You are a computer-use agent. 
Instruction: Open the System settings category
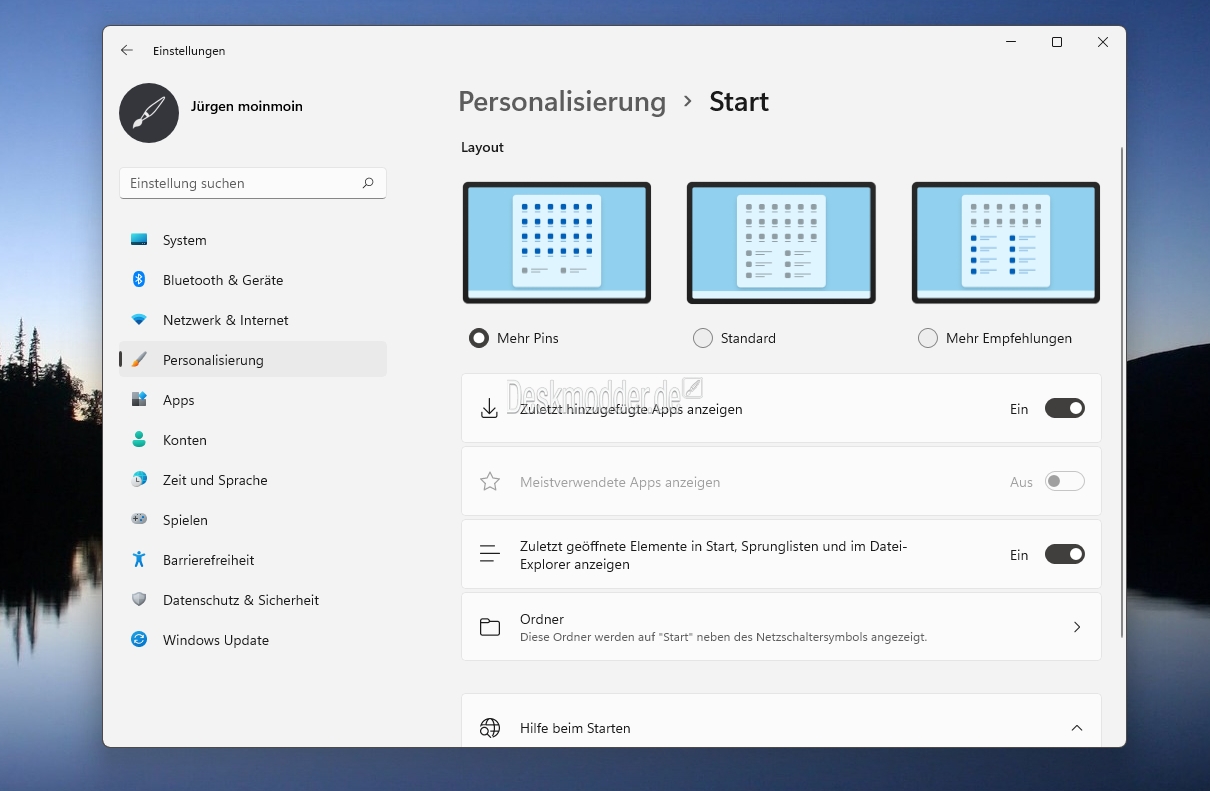(253, 240)
